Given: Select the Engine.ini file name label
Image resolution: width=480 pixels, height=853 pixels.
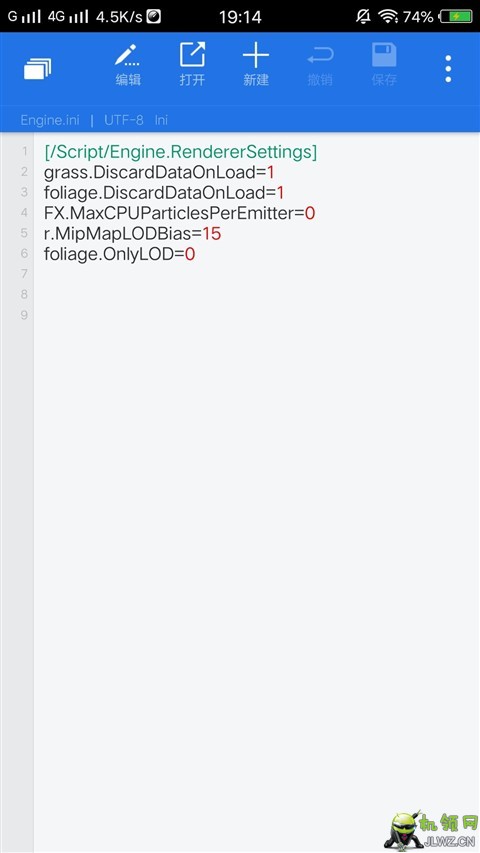Looking at the screenshot, I should point(50,120).
